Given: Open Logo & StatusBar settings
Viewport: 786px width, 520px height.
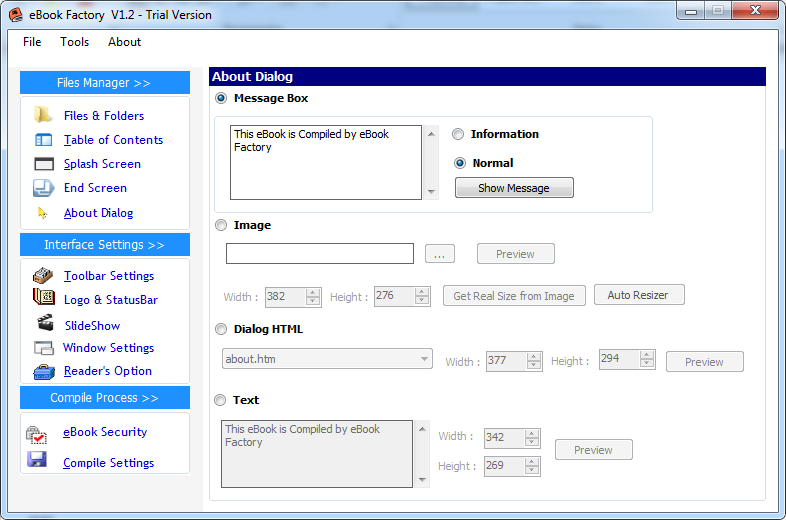Looking at the screenshot, I should coord(111,300).
